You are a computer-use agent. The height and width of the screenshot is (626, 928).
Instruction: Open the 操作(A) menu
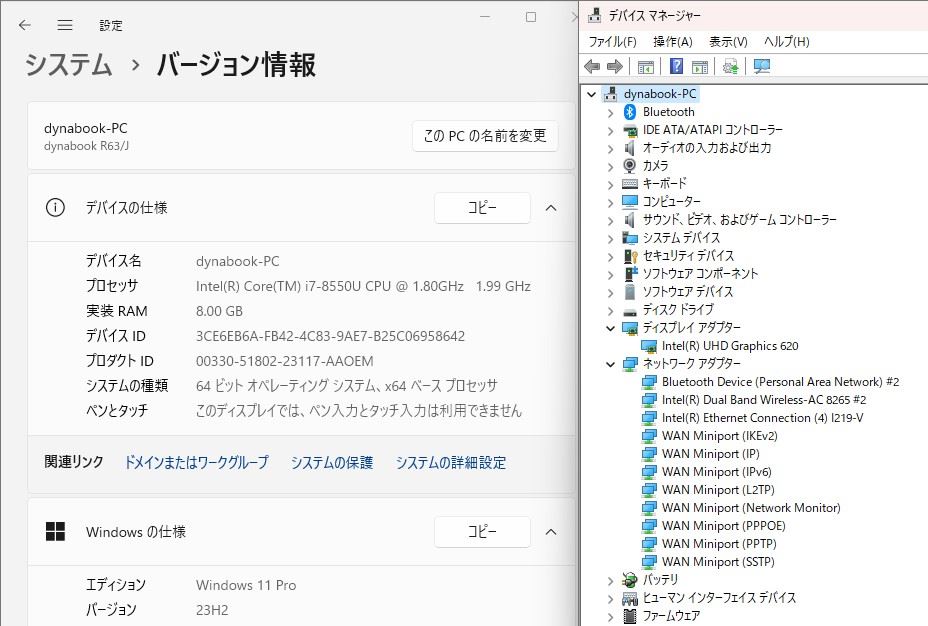(673, 41)
